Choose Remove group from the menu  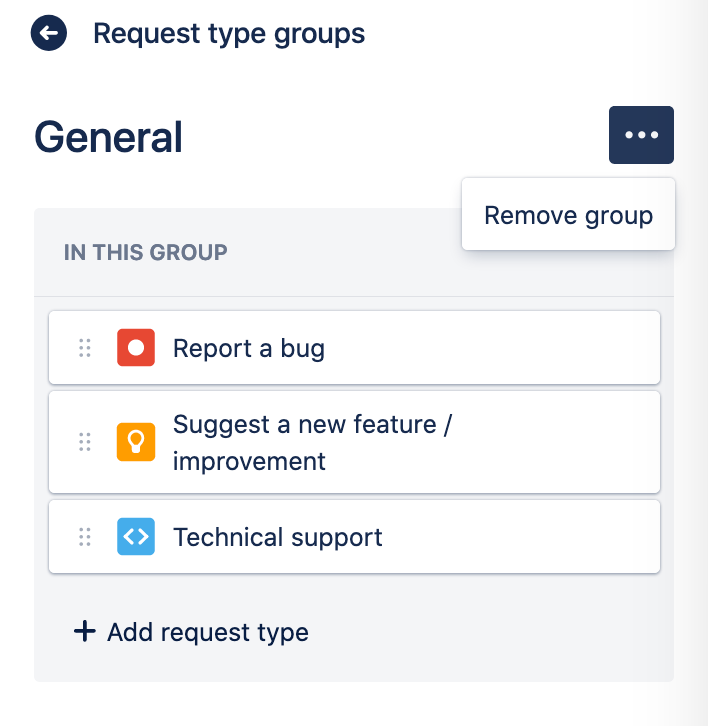coord(568,215)
